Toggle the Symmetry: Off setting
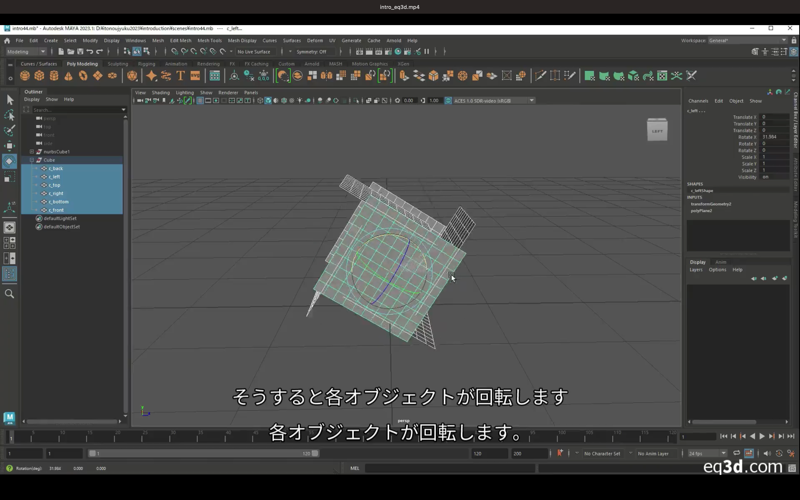This screenshot has height=500, width=800. 312,51
